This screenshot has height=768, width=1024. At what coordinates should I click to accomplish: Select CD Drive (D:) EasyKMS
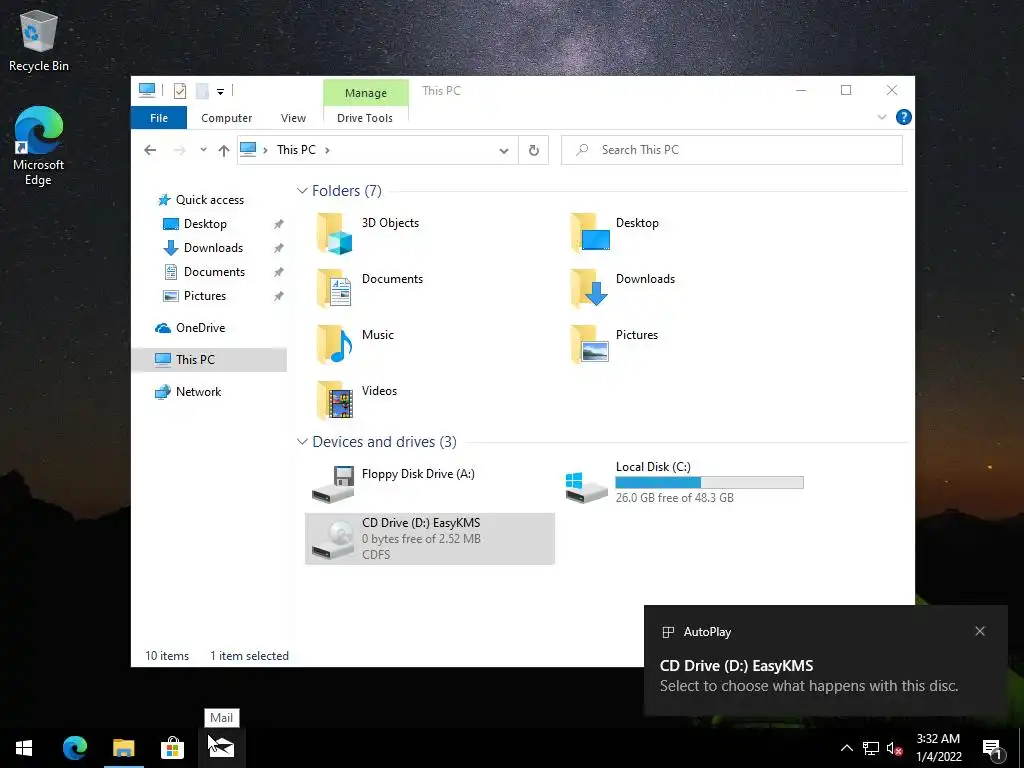coord(430,539)
